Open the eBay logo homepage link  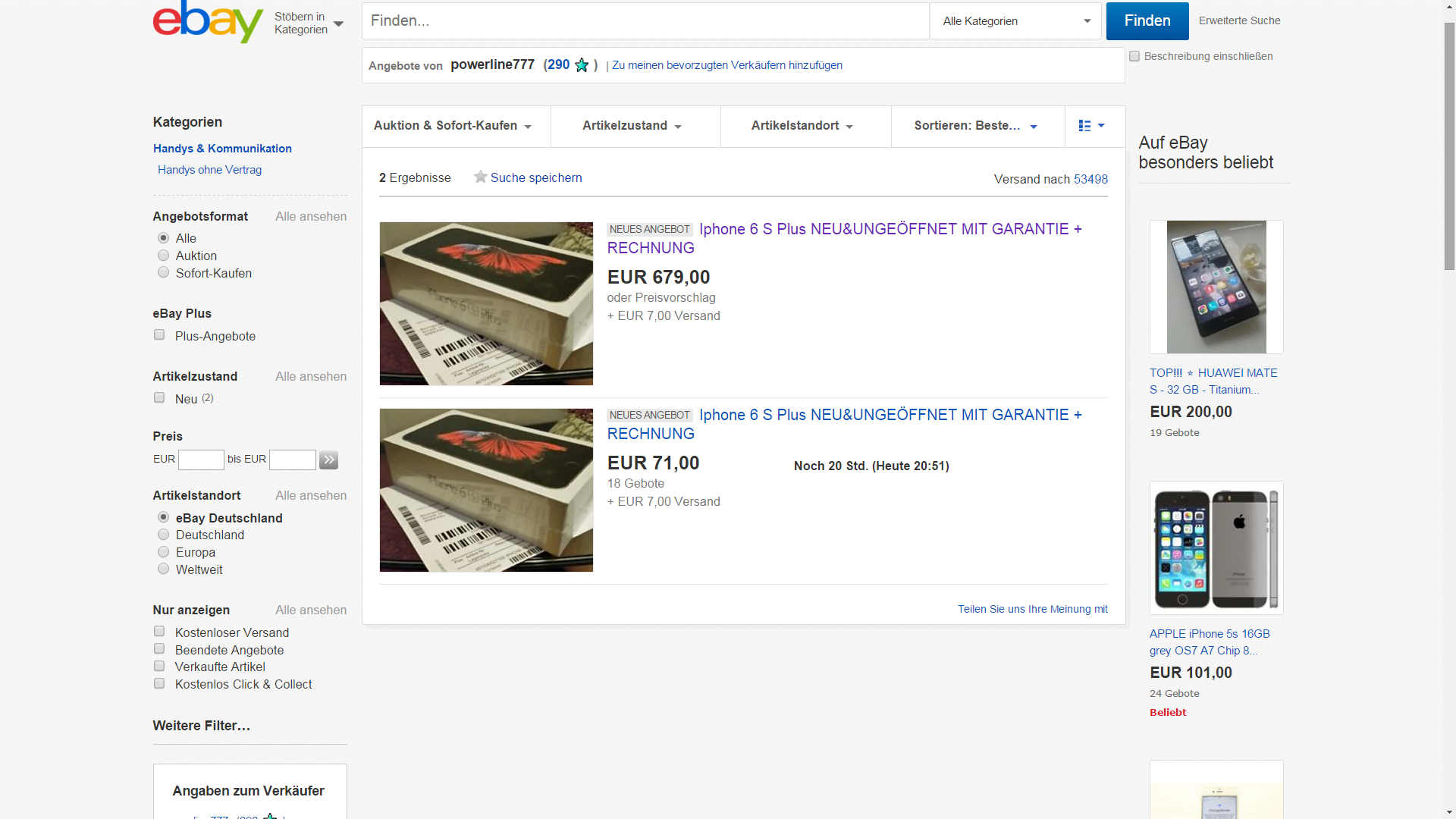click(208, 22)
